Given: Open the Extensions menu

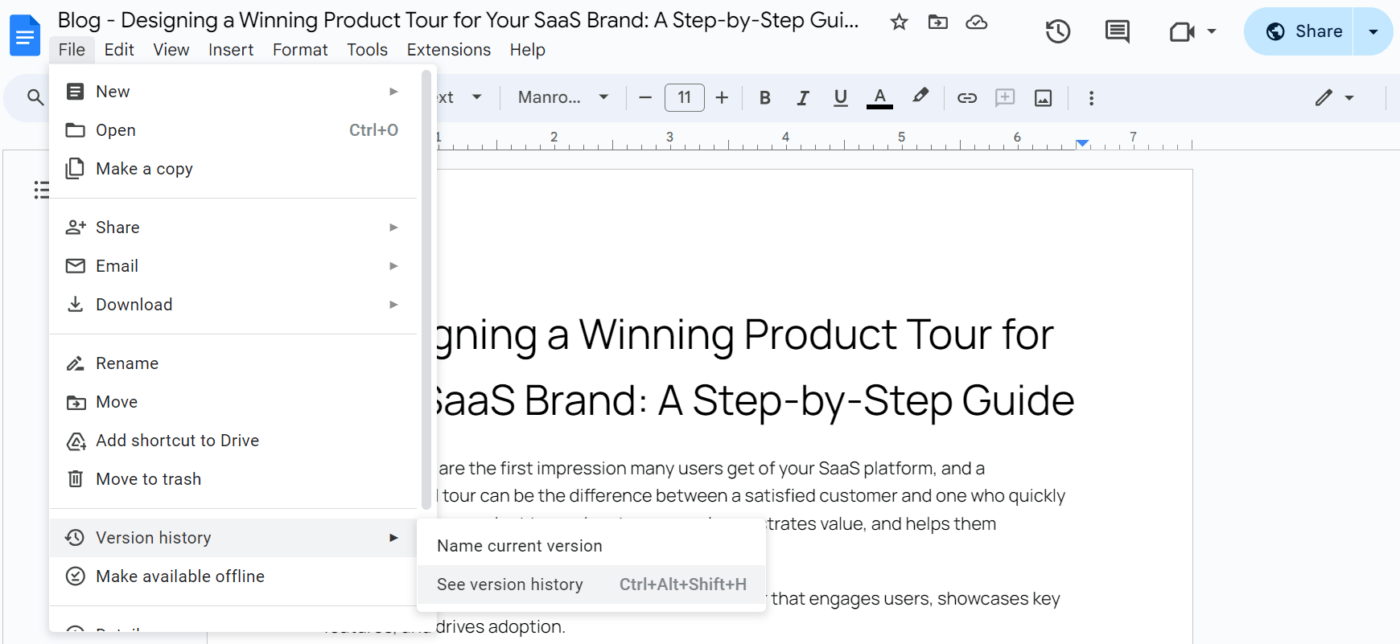Looking at the screenshot, I should coord(448,49).
